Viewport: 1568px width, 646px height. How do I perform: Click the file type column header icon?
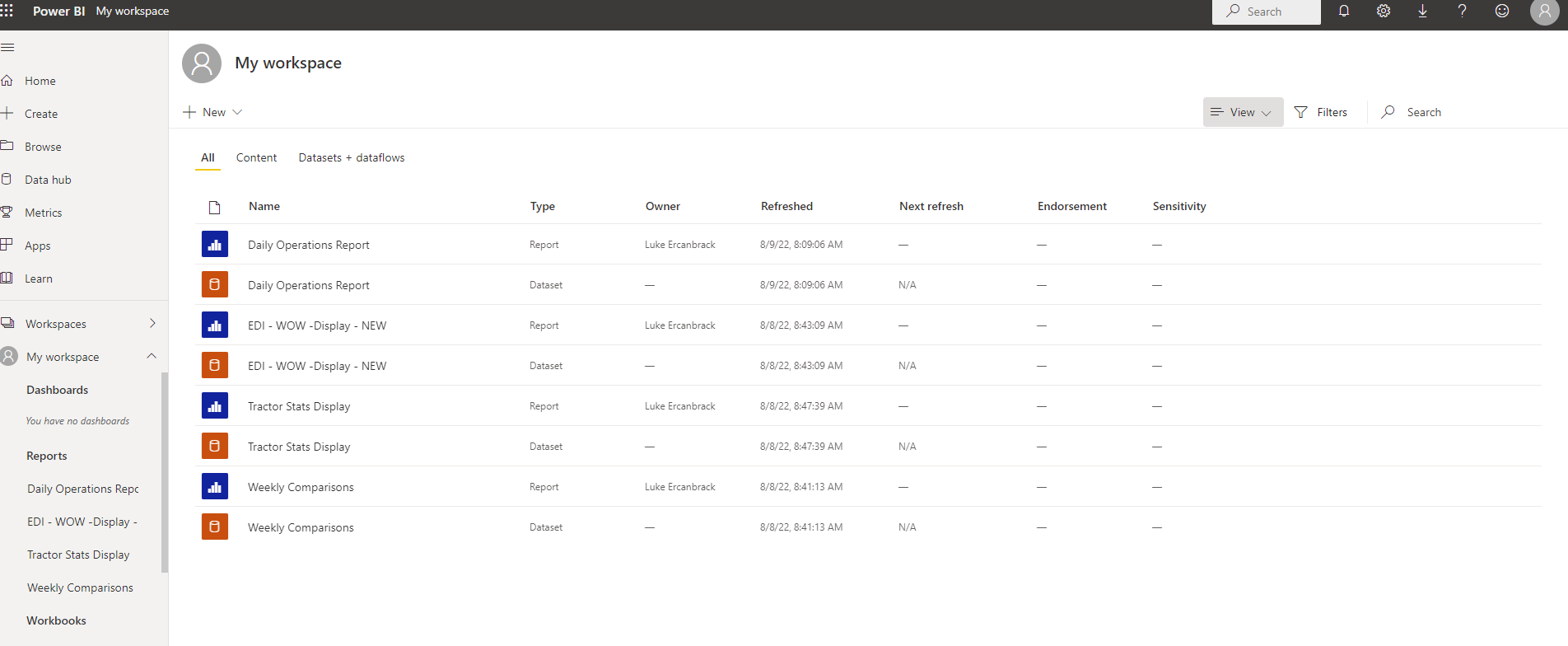(x=214, y=207)
